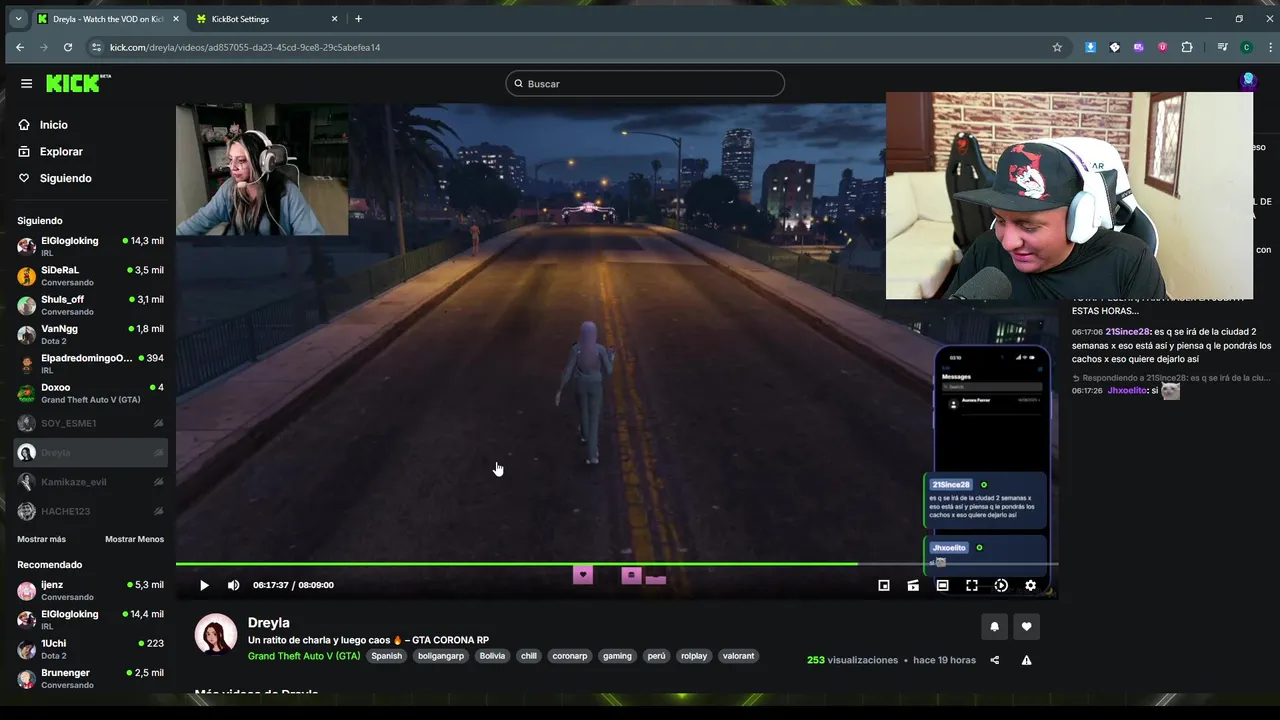Create a clip with clapperboard icon
The width and height of the screenshot is (1280, 720).
[x=913, y=585]
